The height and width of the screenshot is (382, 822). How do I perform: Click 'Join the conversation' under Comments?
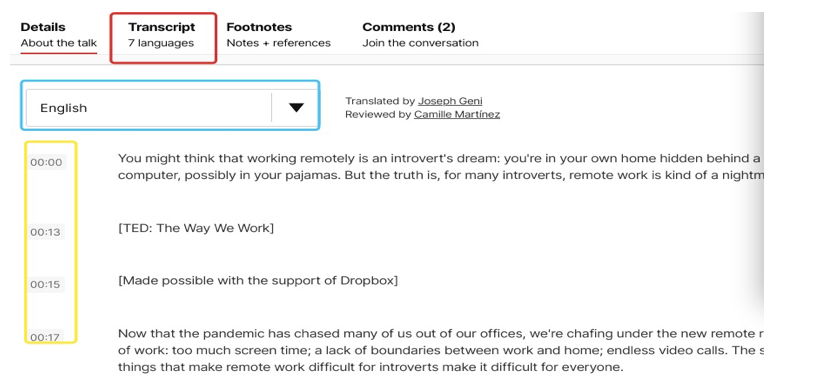pyautogui.click(x=420, y=43)
